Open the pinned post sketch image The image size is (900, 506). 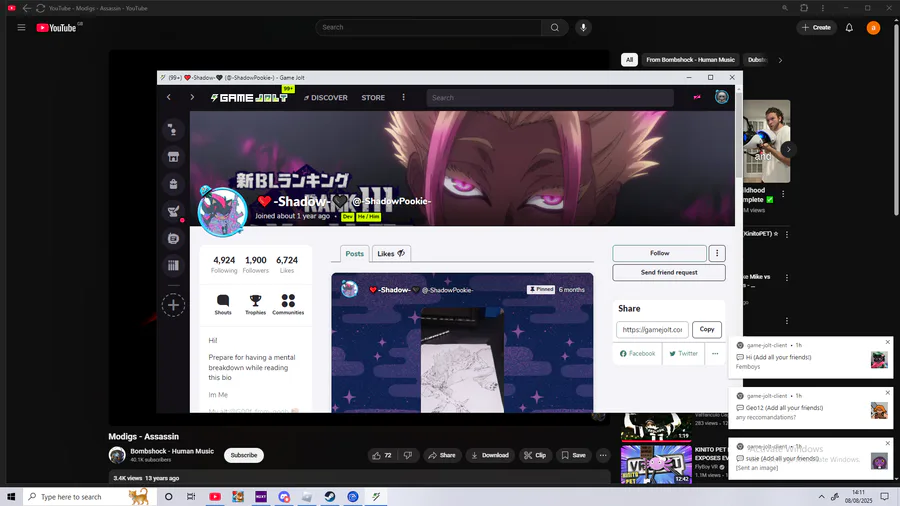pos(462,360)
